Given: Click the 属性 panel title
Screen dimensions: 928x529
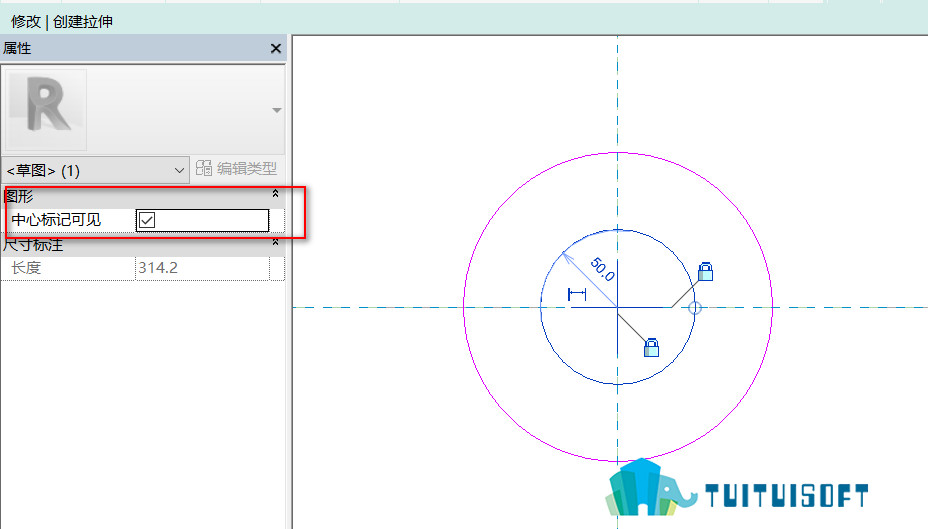Looking at the screenshot, I should tap(17, 49).
